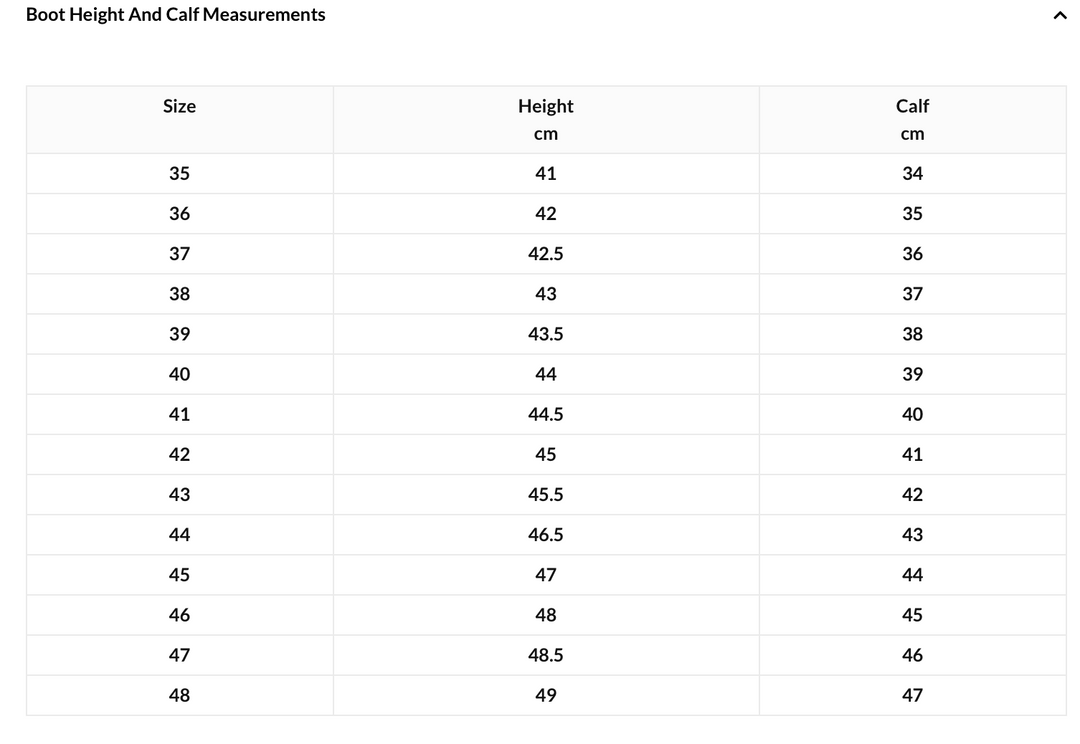Image resolution: width=1080 pixels, height=744 pixels.
Task: Click size 38 in the Size column
Action: [x=179, y=294]
